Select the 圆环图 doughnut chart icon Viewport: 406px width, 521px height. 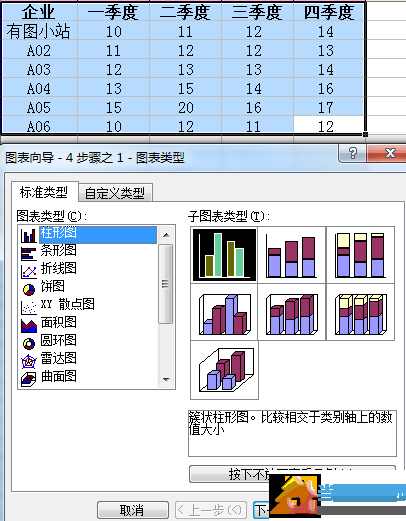point(29,343)
